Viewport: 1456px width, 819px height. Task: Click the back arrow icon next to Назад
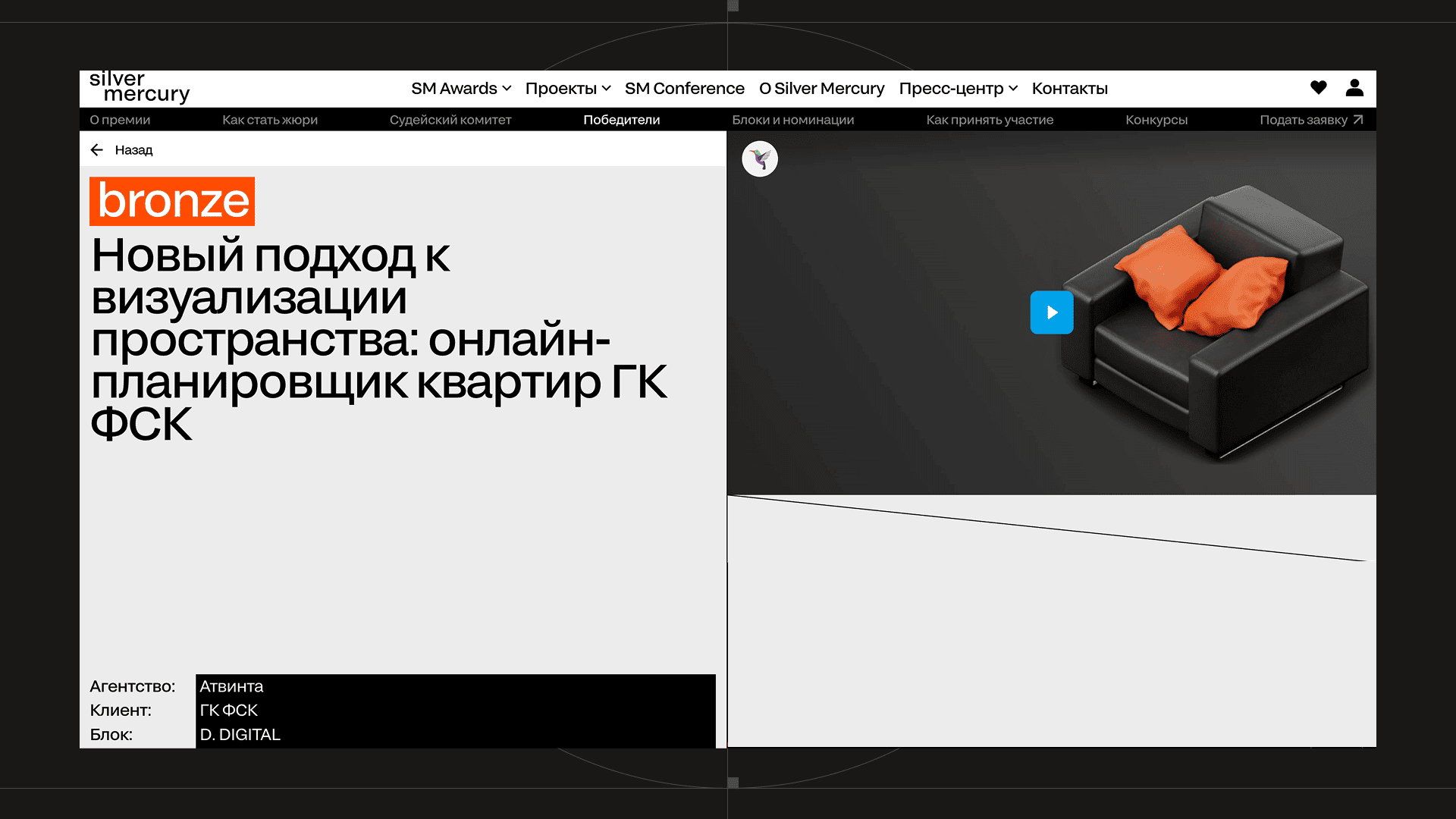click(96, 150)
